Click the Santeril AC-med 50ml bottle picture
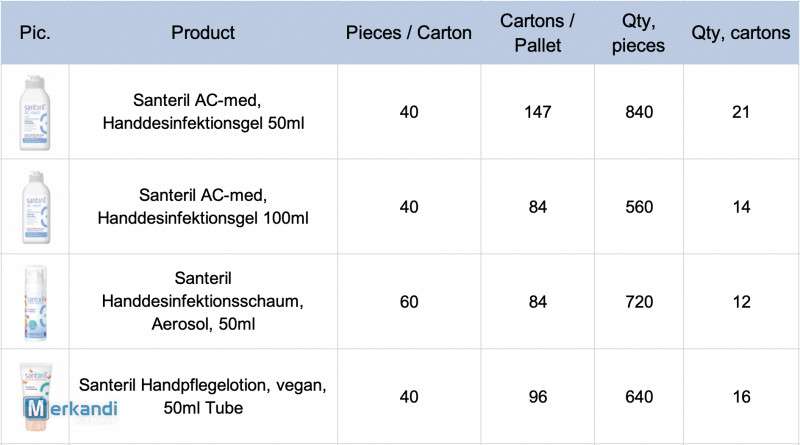800x445 pixels. tap(35, 113)
